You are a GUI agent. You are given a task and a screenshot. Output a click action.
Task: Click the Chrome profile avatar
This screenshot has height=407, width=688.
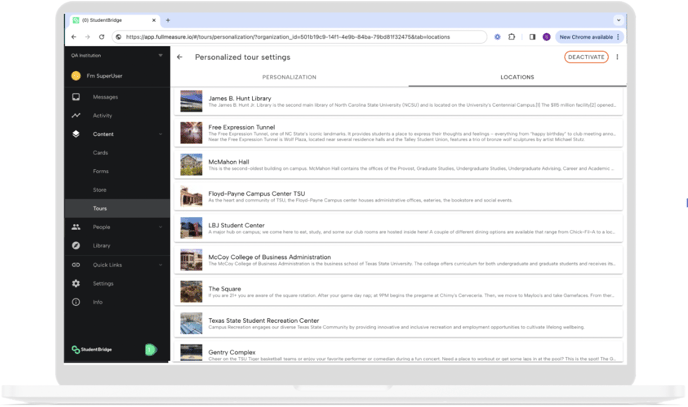(x=546, y=37)
